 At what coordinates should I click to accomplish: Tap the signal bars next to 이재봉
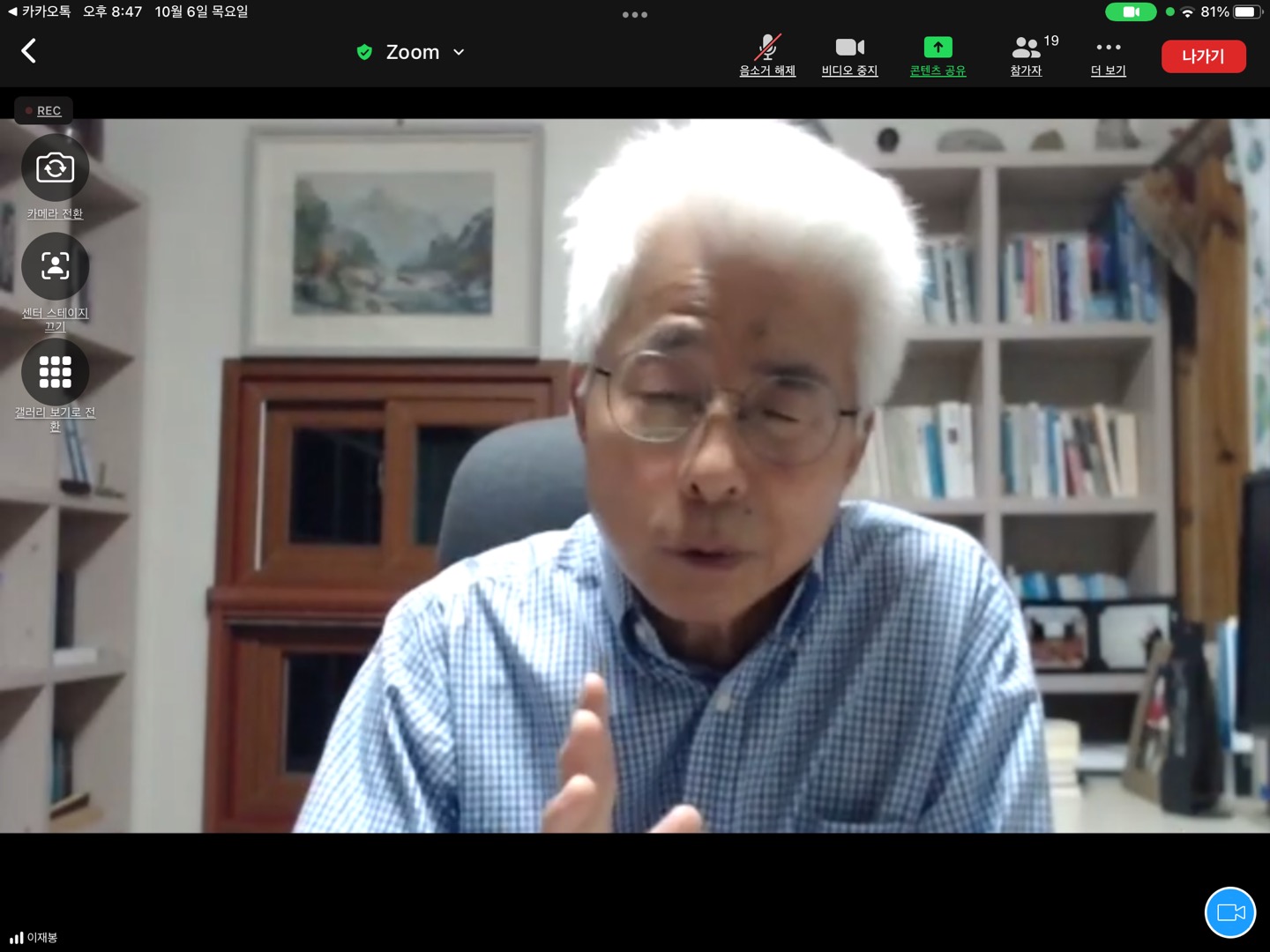17,938
